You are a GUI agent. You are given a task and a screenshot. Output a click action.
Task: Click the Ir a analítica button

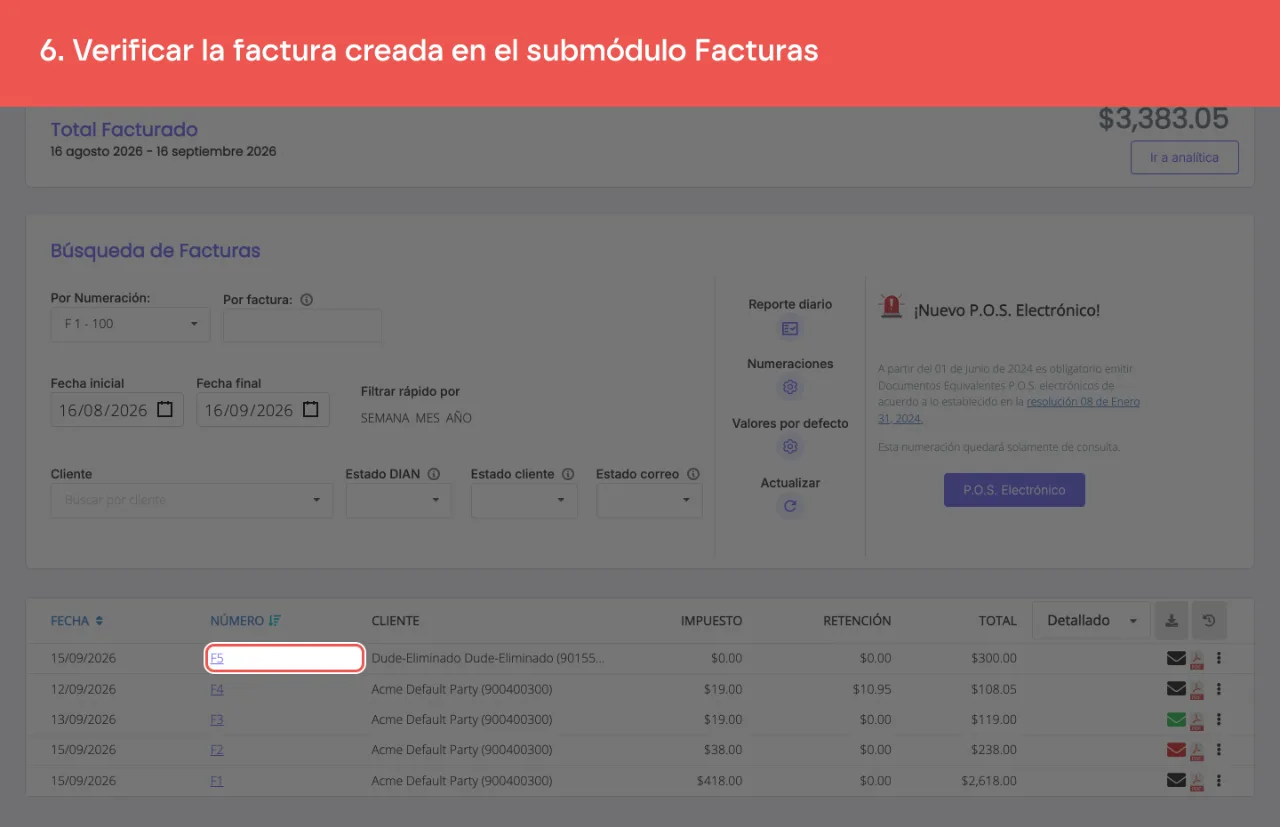(1184, 158)
